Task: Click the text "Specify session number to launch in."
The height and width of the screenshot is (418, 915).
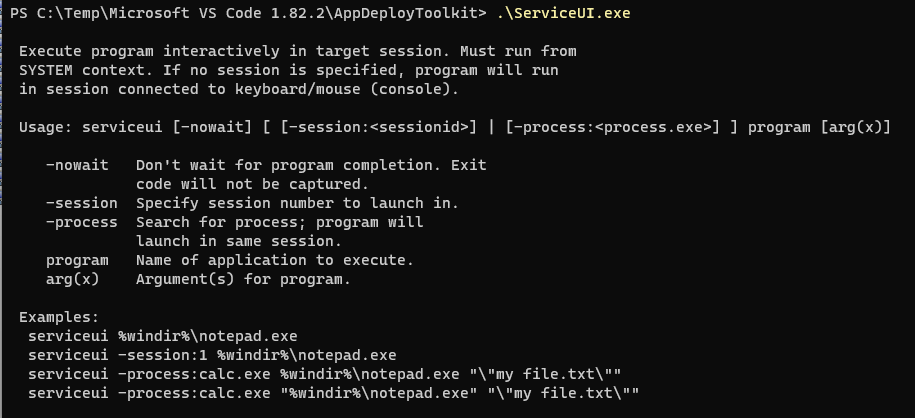Action: click(x=297, y=203)
